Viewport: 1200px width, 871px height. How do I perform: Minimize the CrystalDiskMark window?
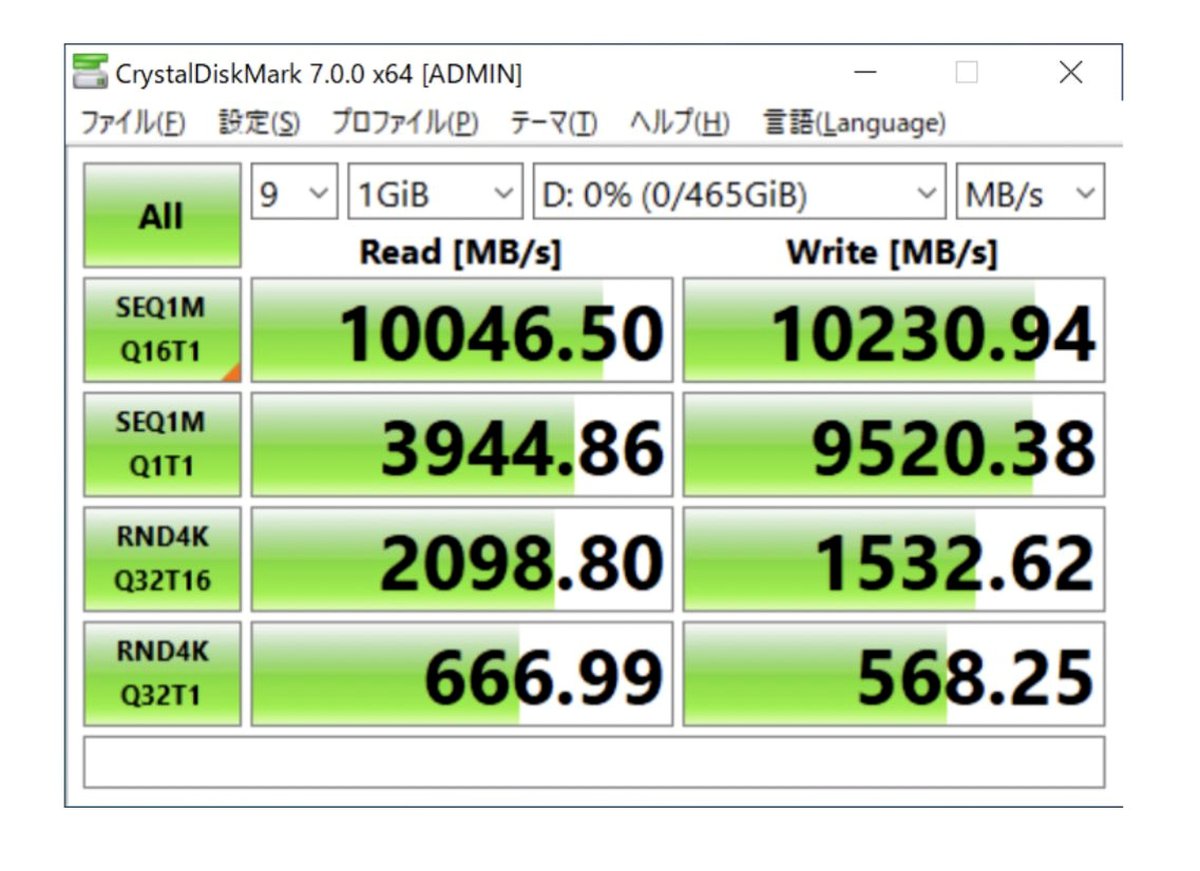point(866,73)
